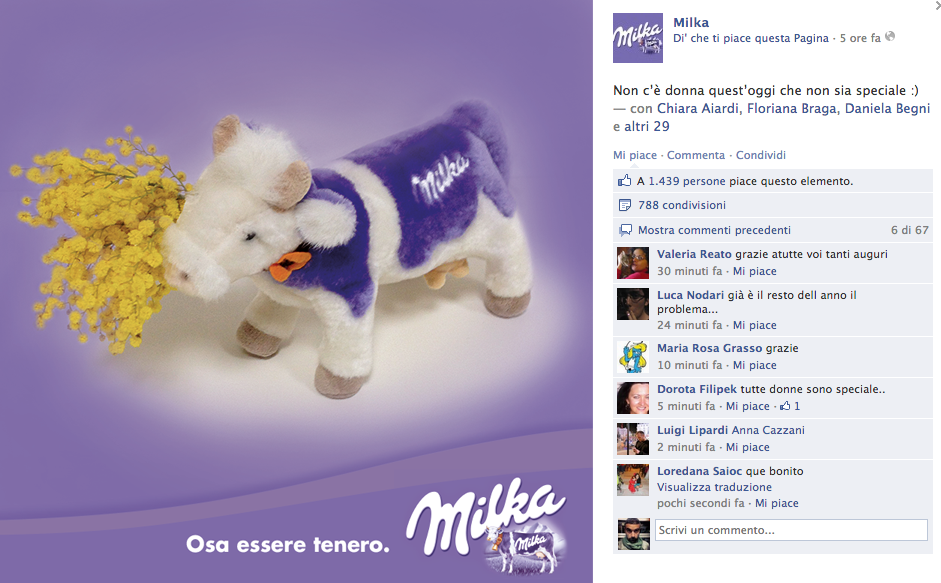Click the Scrivi un commento field

tap(791, 530)
